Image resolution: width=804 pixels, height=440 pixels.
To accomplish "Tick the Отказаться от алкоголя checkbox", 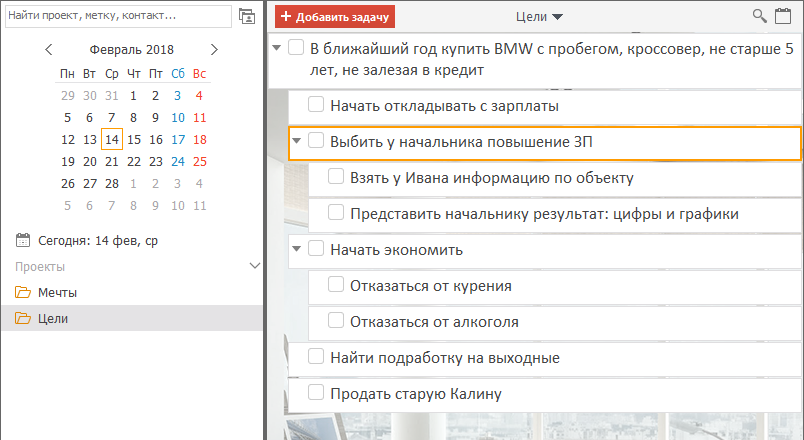I will [x=336, y=321].
